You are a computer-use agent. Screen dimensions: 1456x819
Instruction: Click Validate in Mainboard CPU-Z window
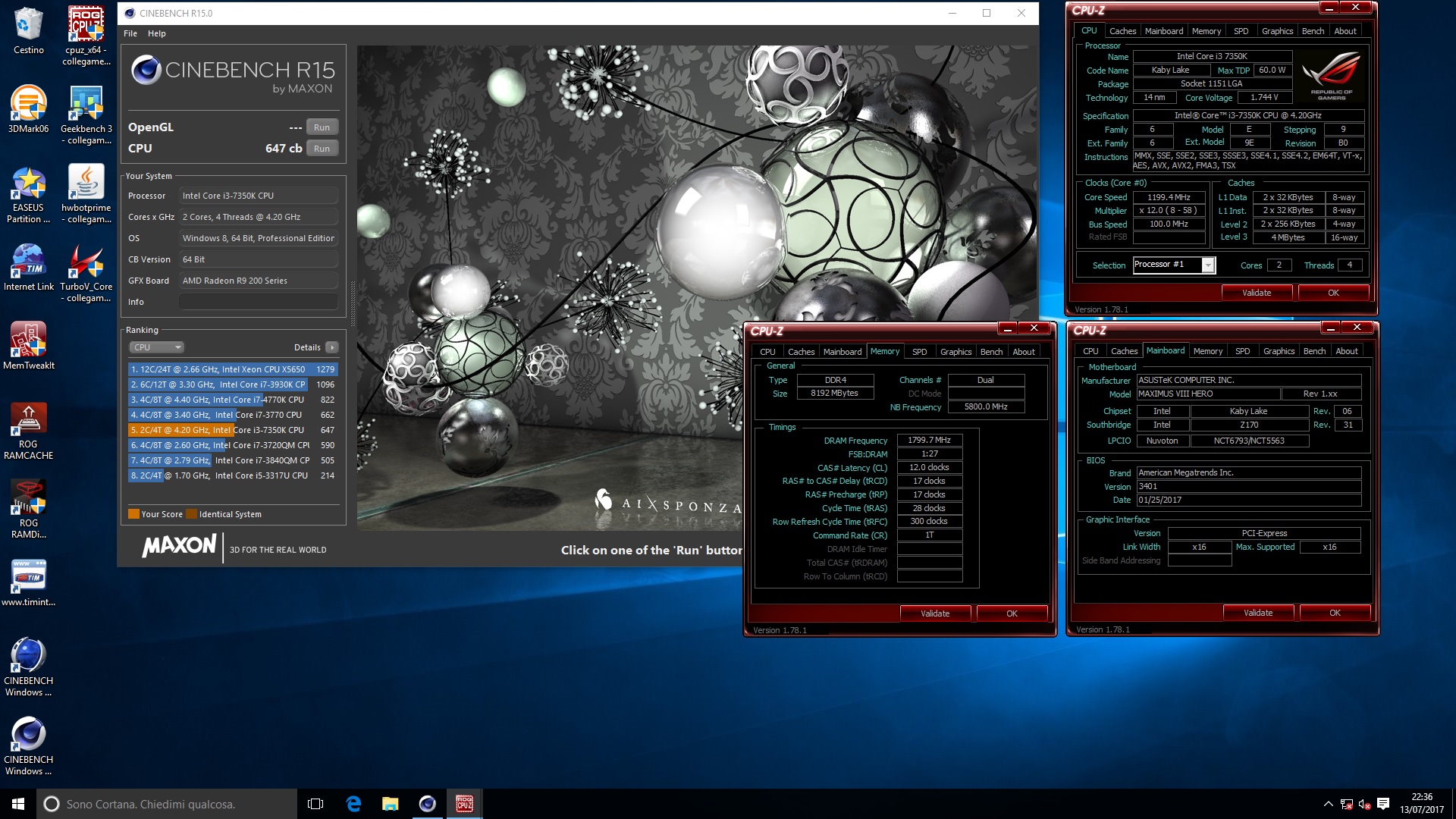1258,613
